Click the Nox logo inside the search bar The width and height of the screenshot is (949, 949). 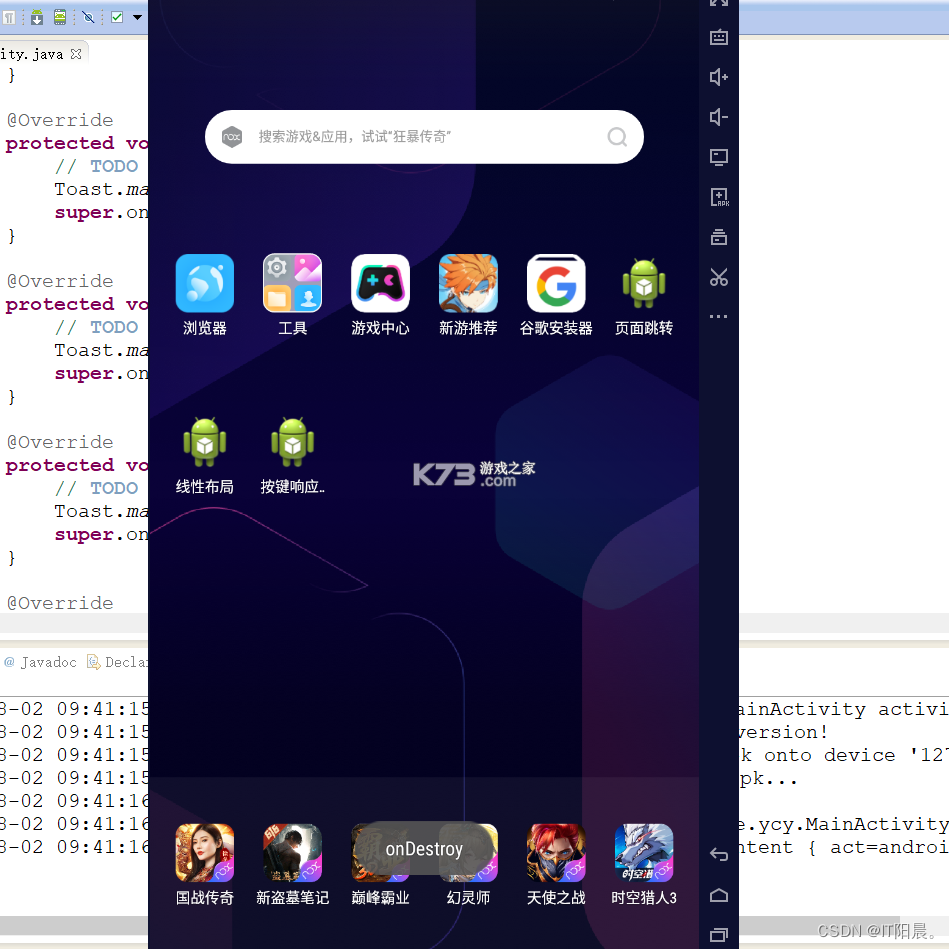tap(232, 137)
